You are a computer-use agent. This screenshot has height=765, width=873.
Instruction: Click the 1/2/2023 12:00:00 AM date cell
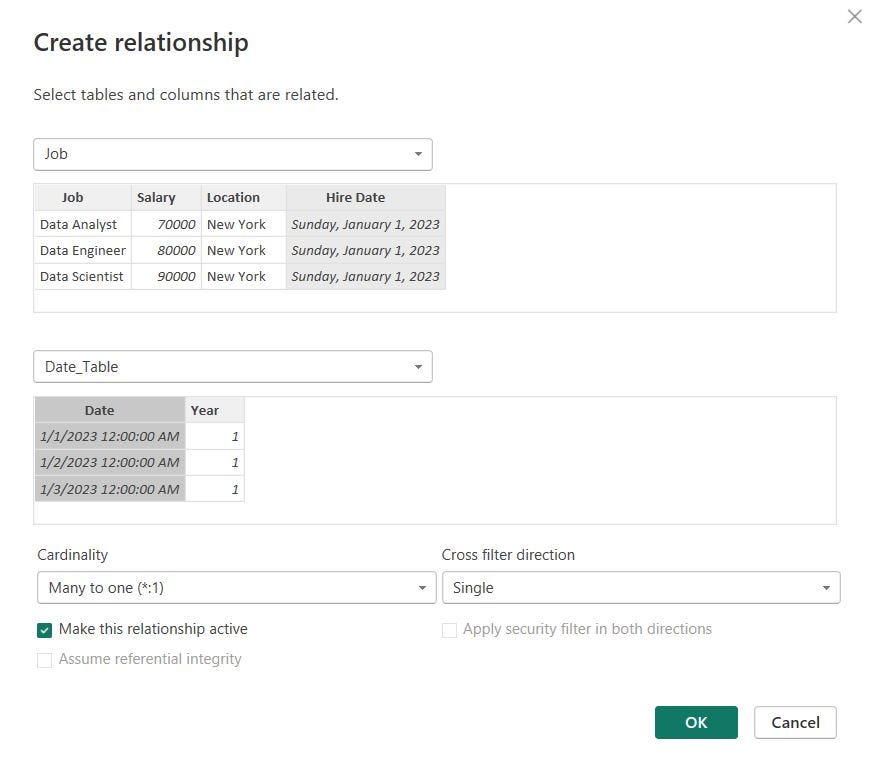point(110,463)
